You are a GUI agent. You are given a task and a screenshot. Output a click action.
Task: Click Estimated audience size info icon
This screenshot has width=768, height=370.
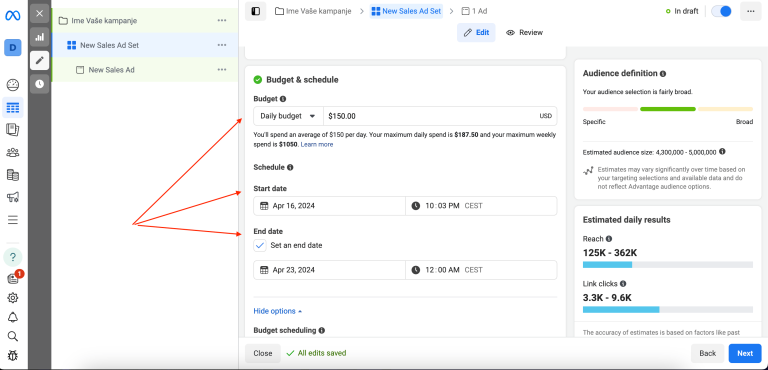[x=722, y=152]
